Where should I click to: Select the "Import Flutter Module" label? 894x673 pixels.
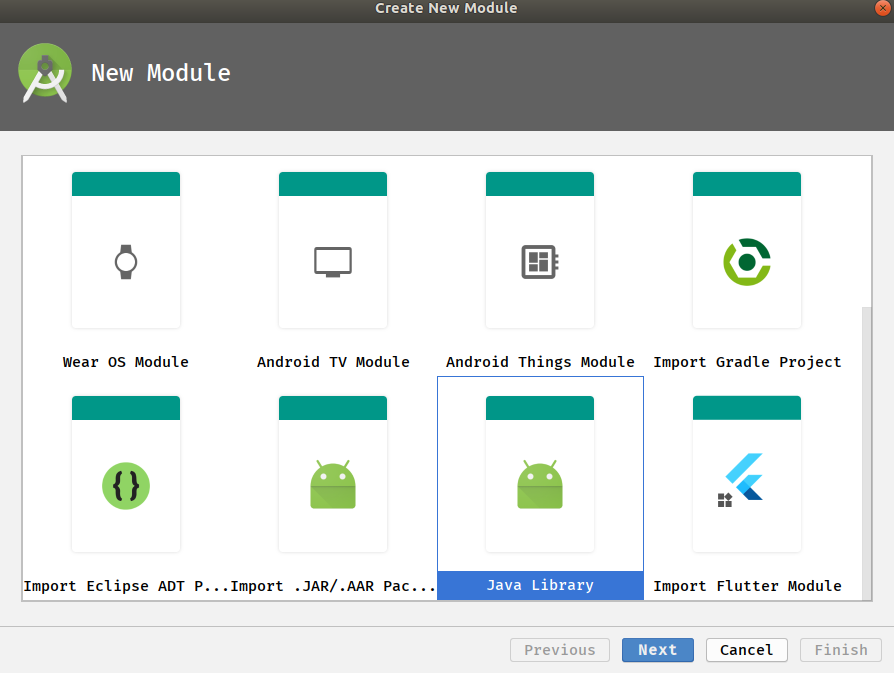(747, 586)
